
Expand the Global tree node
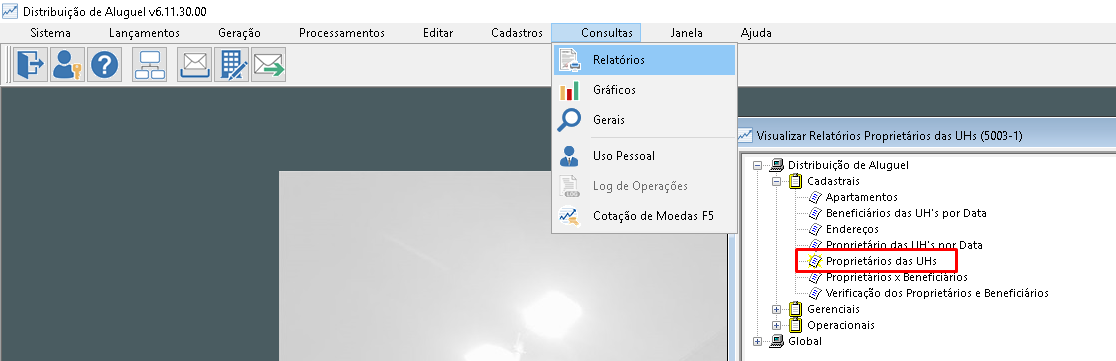(757, 341)
